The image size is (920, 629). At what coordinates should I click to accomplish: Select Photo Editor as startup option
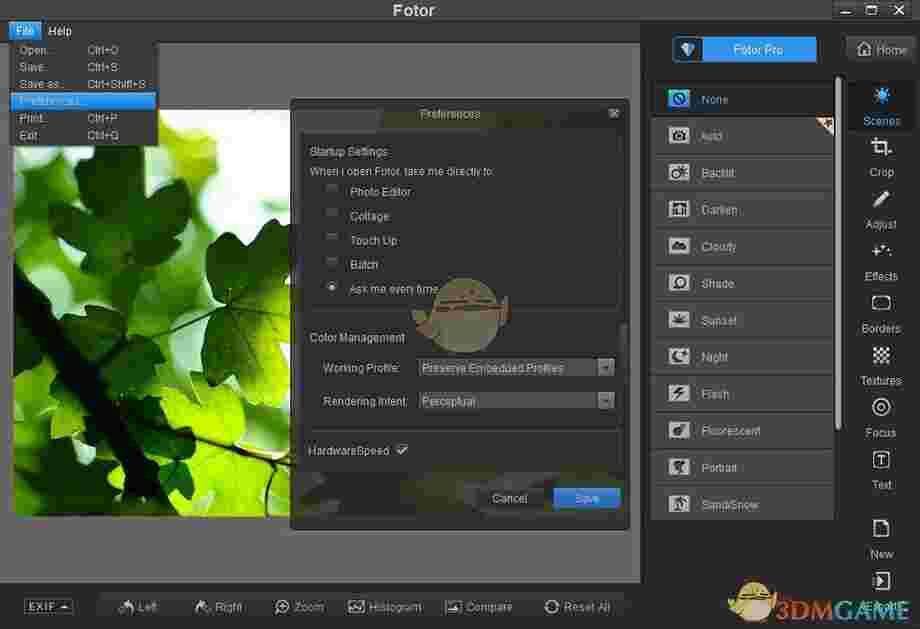332,191
